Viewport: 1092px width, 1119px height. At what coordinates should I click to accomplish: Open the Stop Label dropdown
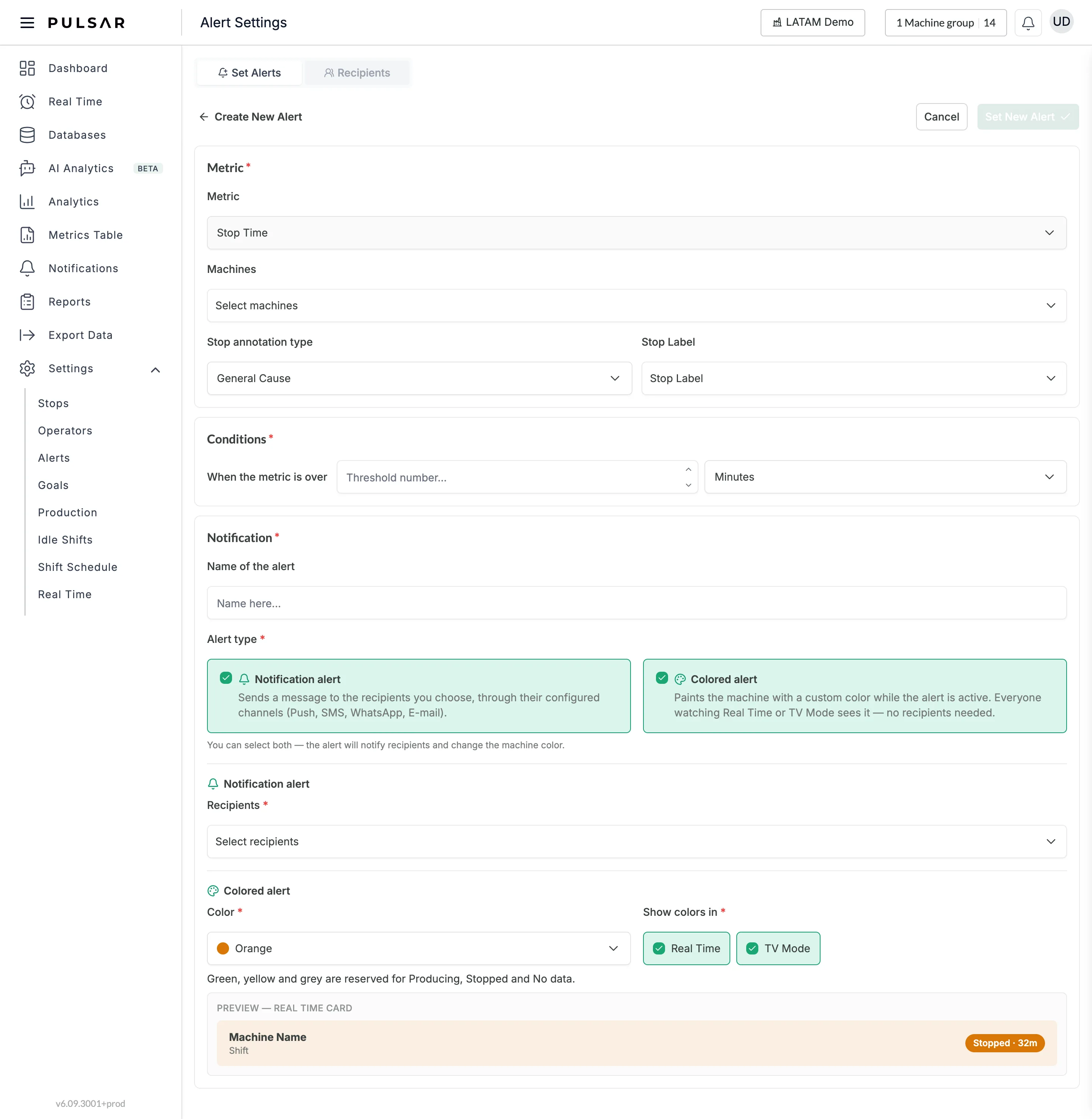(854, 378)
